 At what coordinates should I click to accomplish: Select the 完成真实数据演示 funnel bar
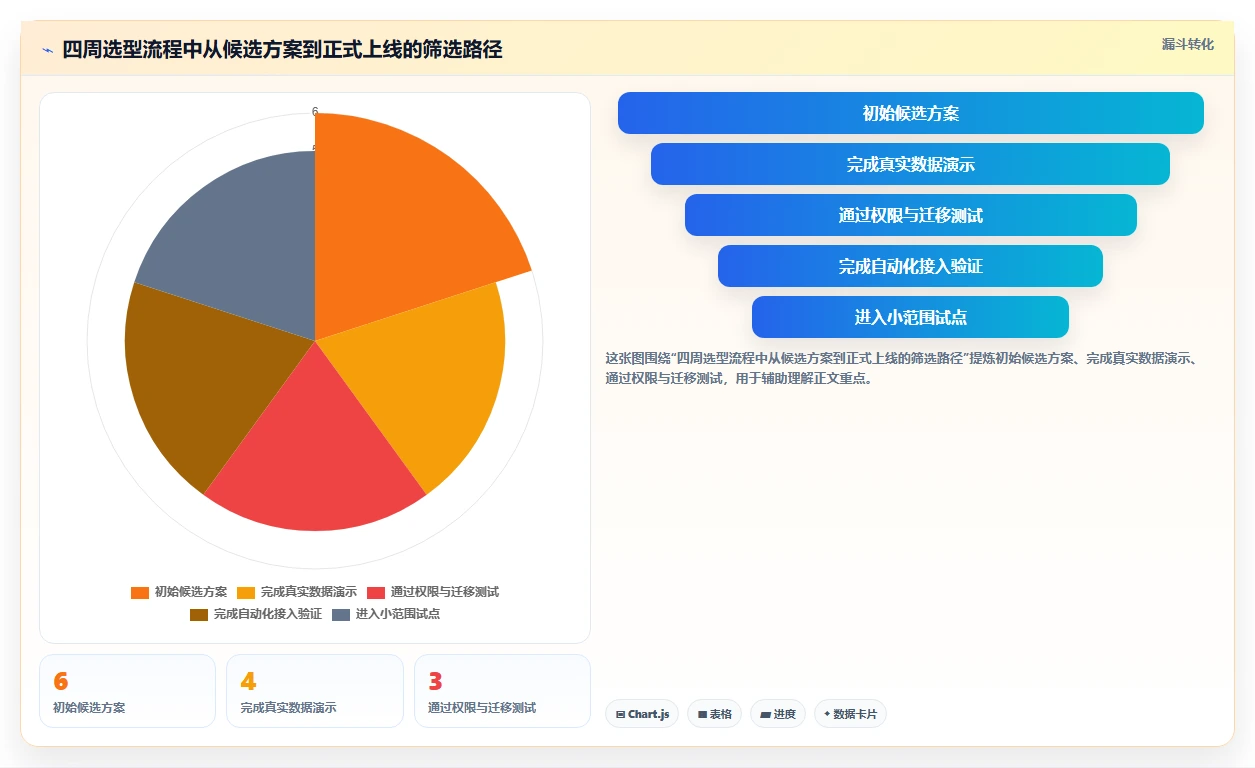pyautogui.click(x=910, y=164)
